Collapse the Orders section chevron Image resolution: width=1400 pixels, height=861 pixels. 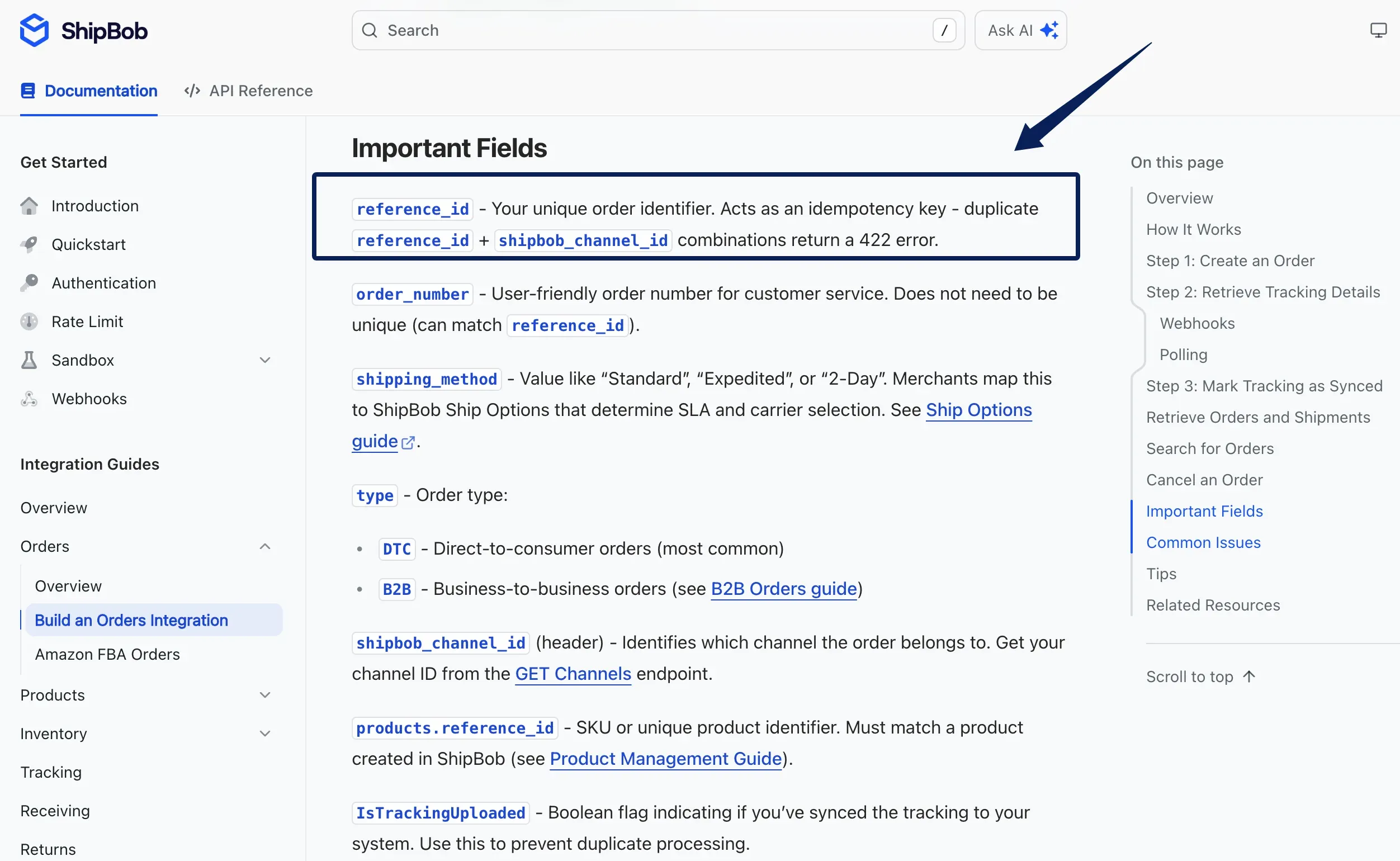pos(265,547)
